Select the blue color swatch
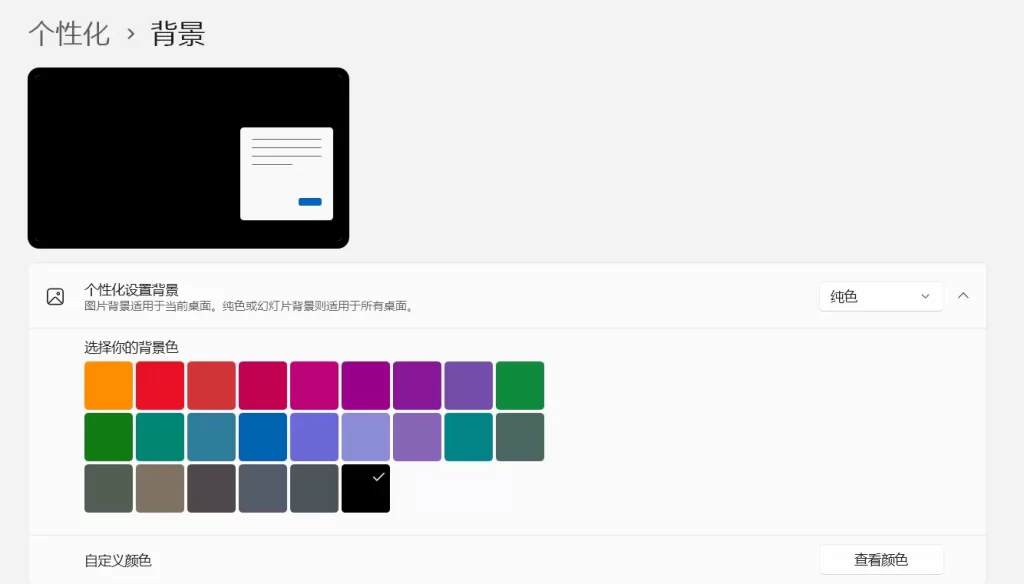This screenshot has height=584, width=1024. pyautogui.click(x=263, y=436)
